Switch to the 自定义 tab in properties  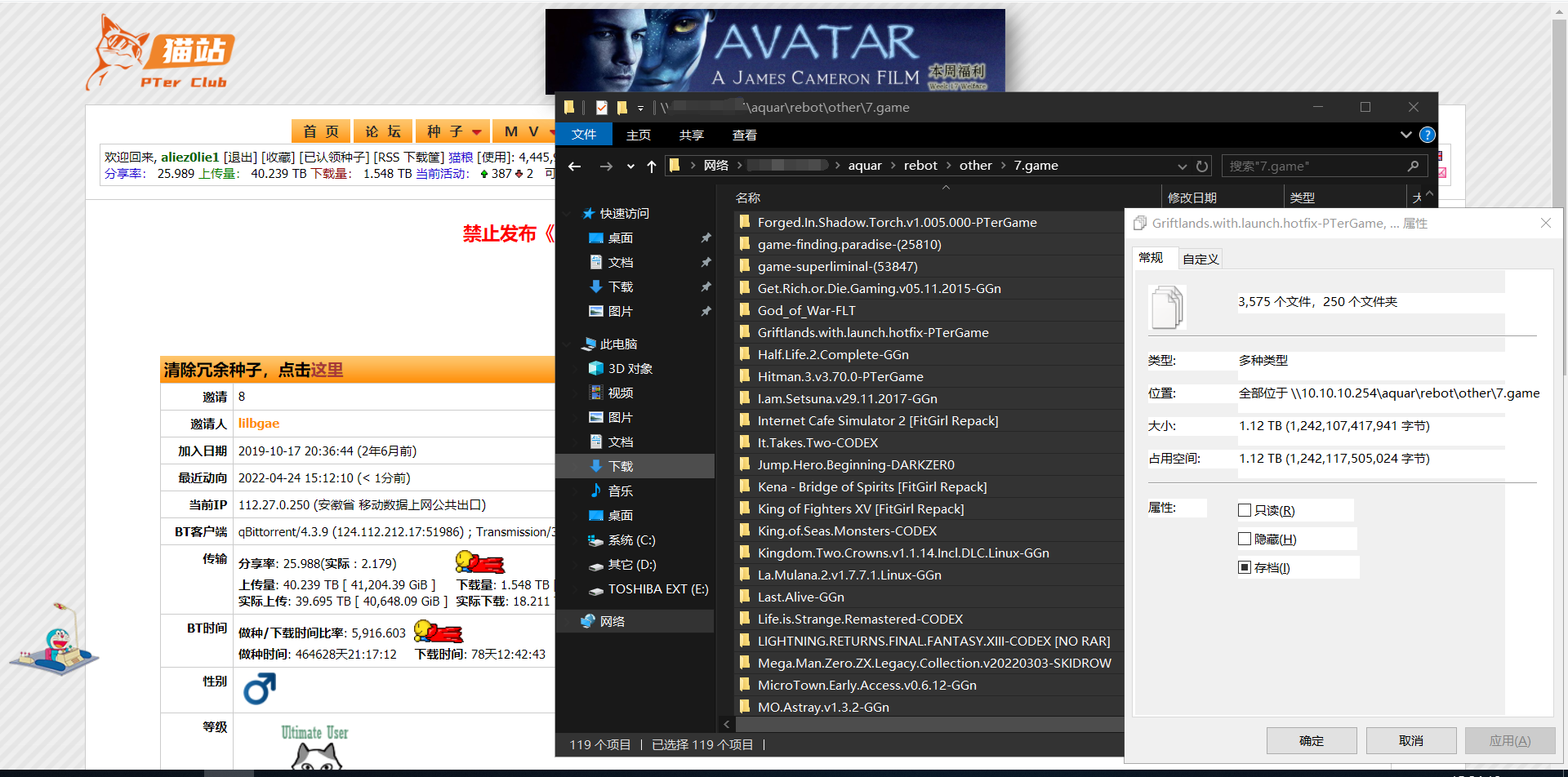click(1200, 259)
